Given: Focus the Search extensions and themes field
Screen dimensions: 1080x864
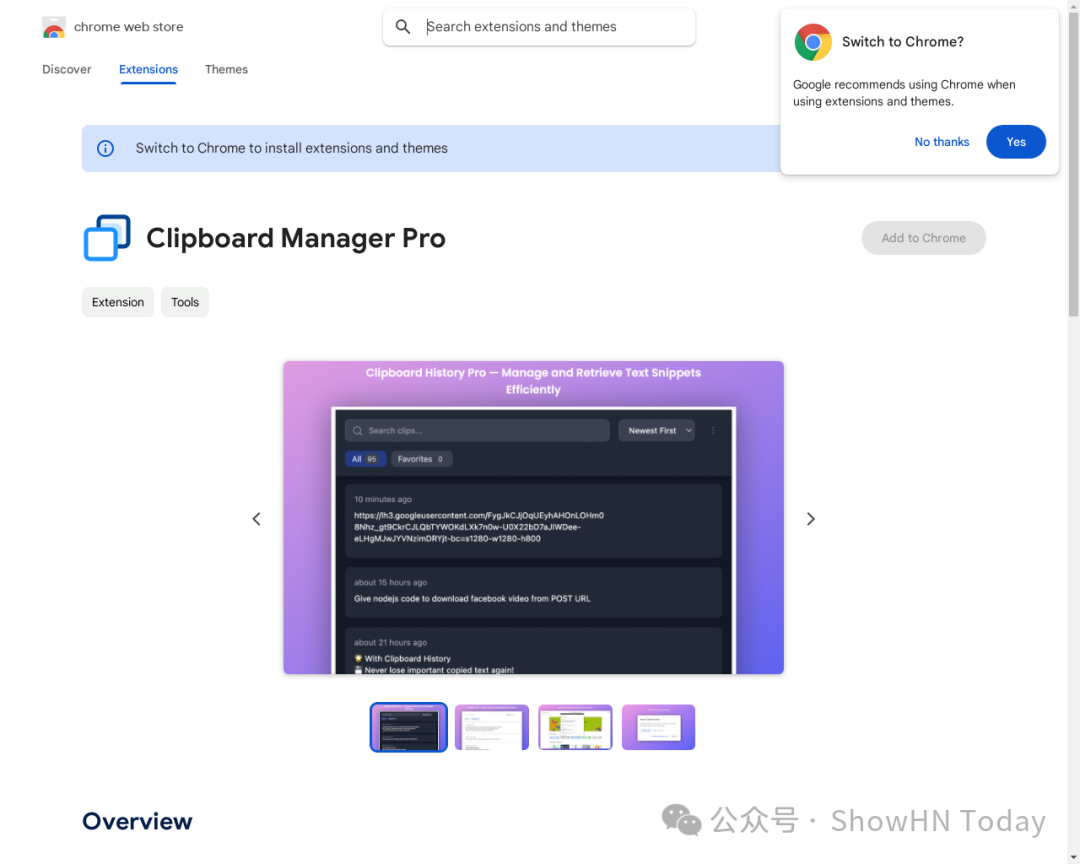Looking at the screenshot, I should pyautogui.click(x=539, y=27).
